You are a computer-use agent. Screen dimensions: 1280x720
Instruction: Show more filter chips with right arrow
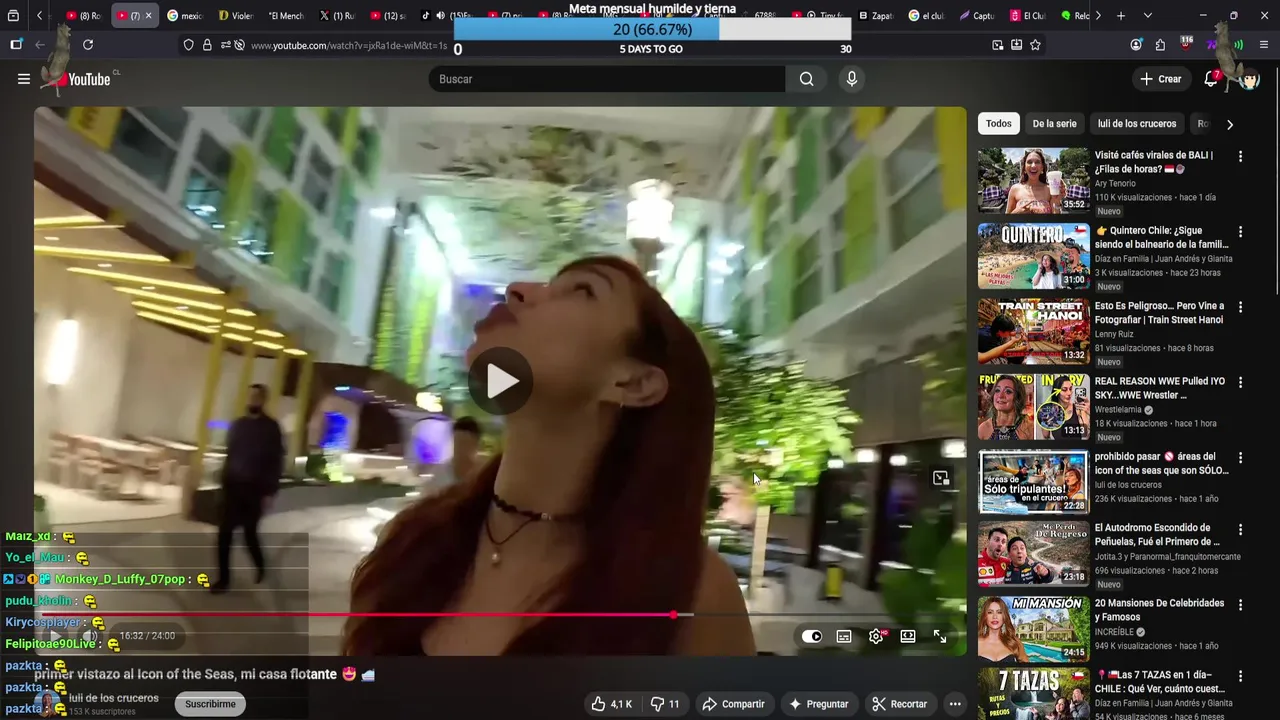[1229, 124]
